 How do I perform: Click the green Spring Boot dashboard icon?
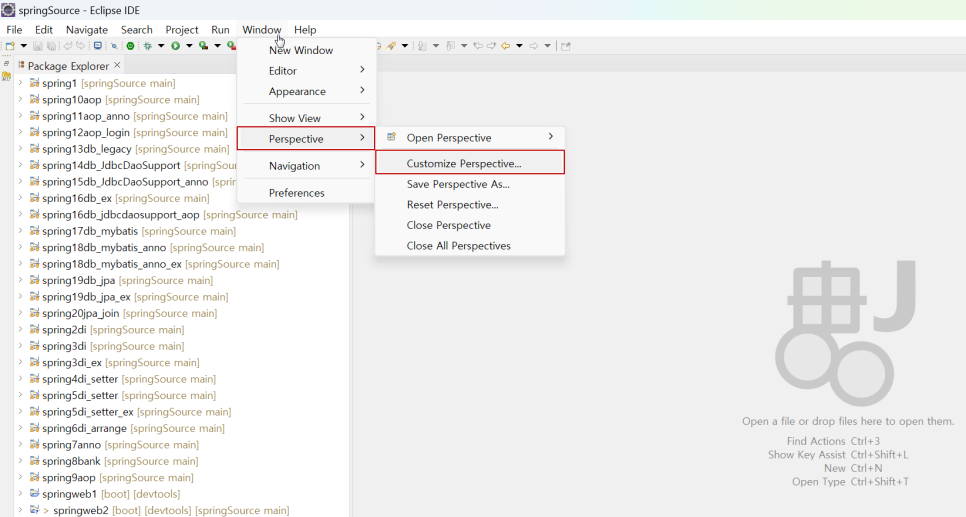pos(131,46)
